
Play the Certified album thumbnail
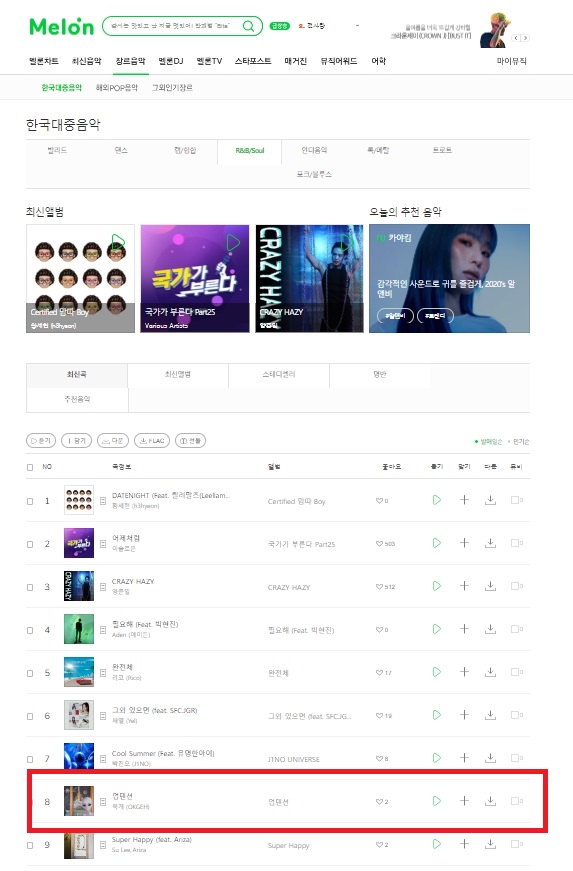tap(118, 242)
